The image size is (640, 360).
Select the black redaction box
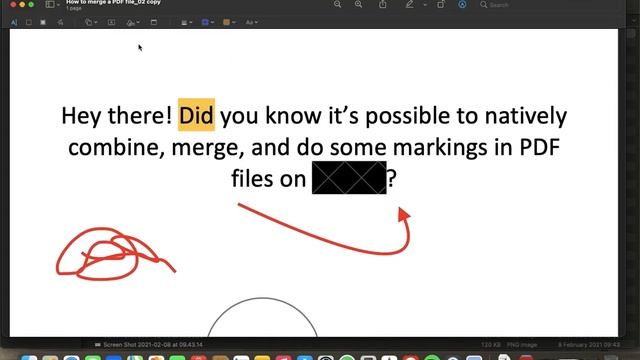tap(349, 178)
